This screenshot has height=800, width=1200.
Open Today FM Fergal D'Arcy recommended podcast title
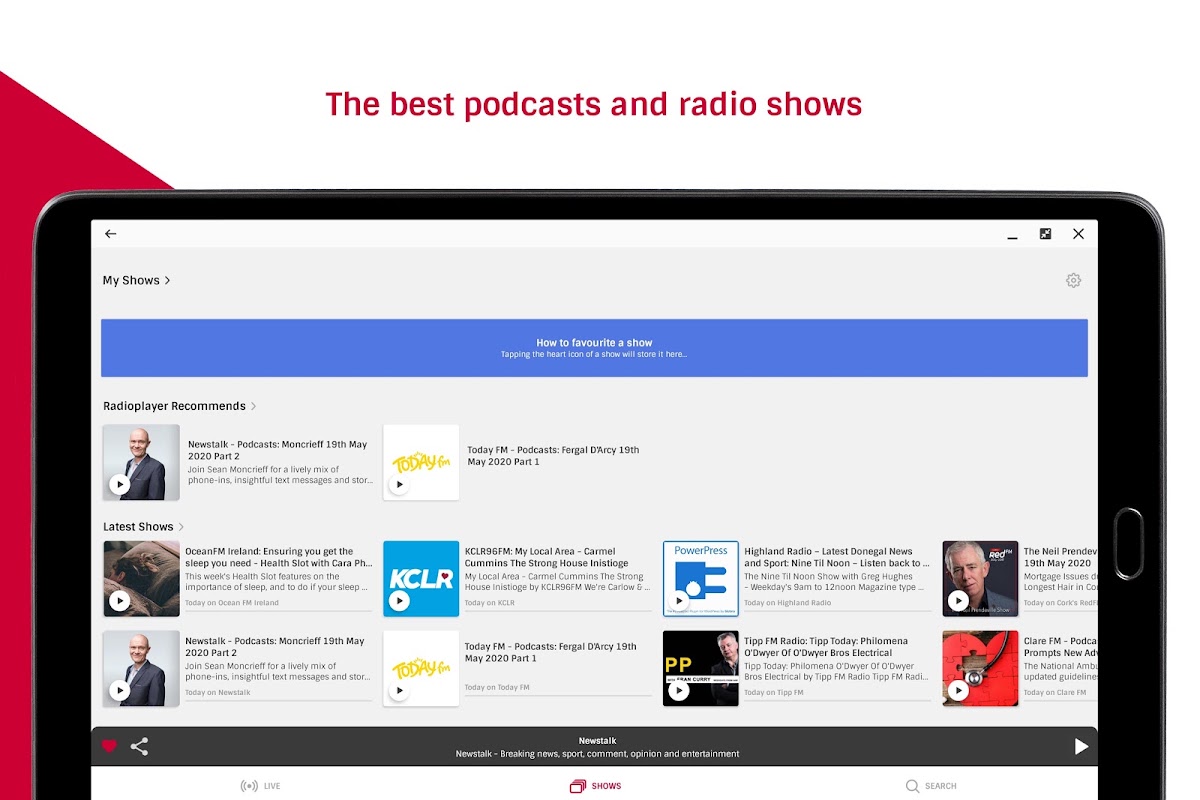pyautogui.click(x=553, y=456)
